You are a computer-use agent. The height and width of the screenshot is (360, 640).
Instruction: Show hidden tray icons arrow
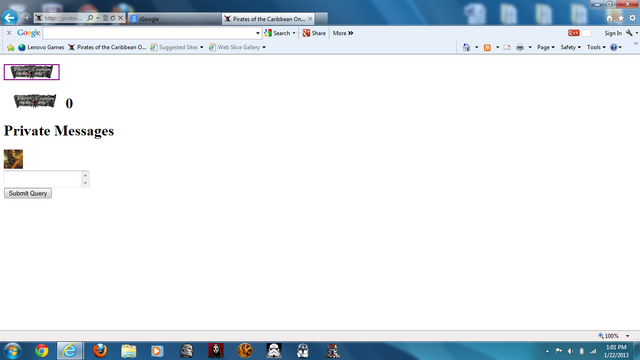pyautogui.click(x=547, y=351)
